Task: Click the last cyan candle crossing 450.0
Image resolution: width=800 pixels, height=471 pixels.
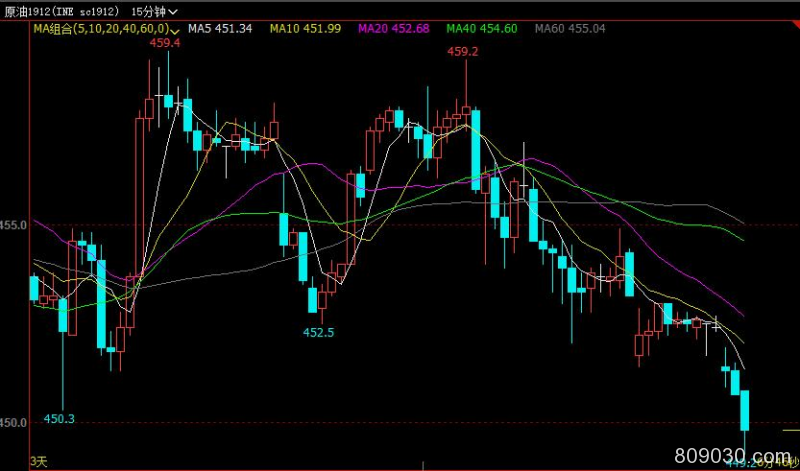Action: [745, 410]
